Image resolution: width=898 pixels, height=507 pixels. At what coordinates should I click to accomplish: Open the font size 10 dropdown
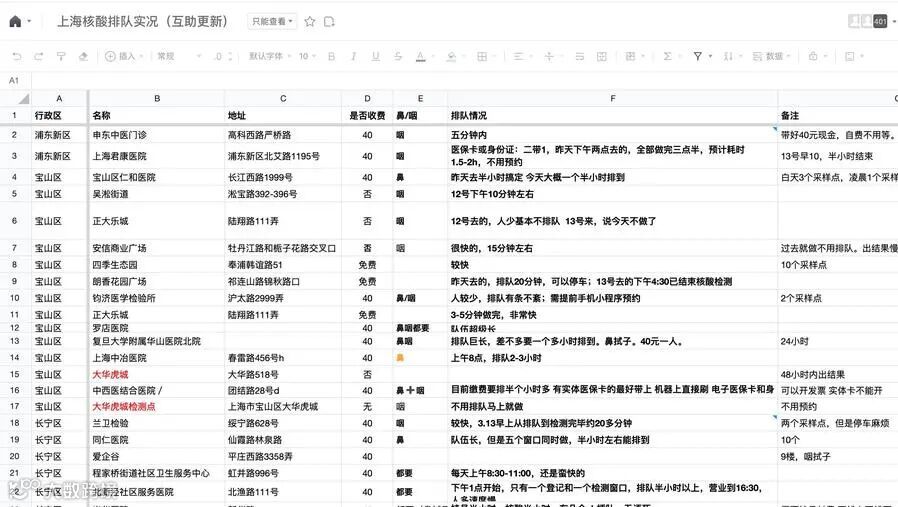click(x=307, y=56)
